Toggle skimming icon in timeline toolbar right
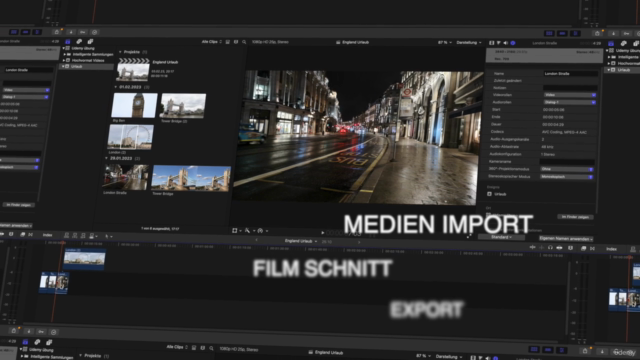 [532, 247]
